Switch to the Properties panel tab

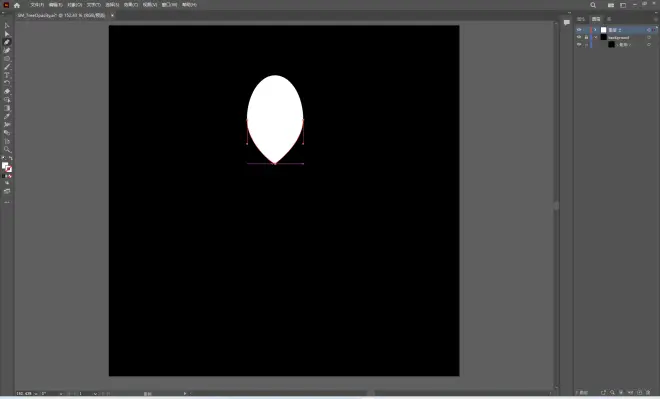(581, 19)
